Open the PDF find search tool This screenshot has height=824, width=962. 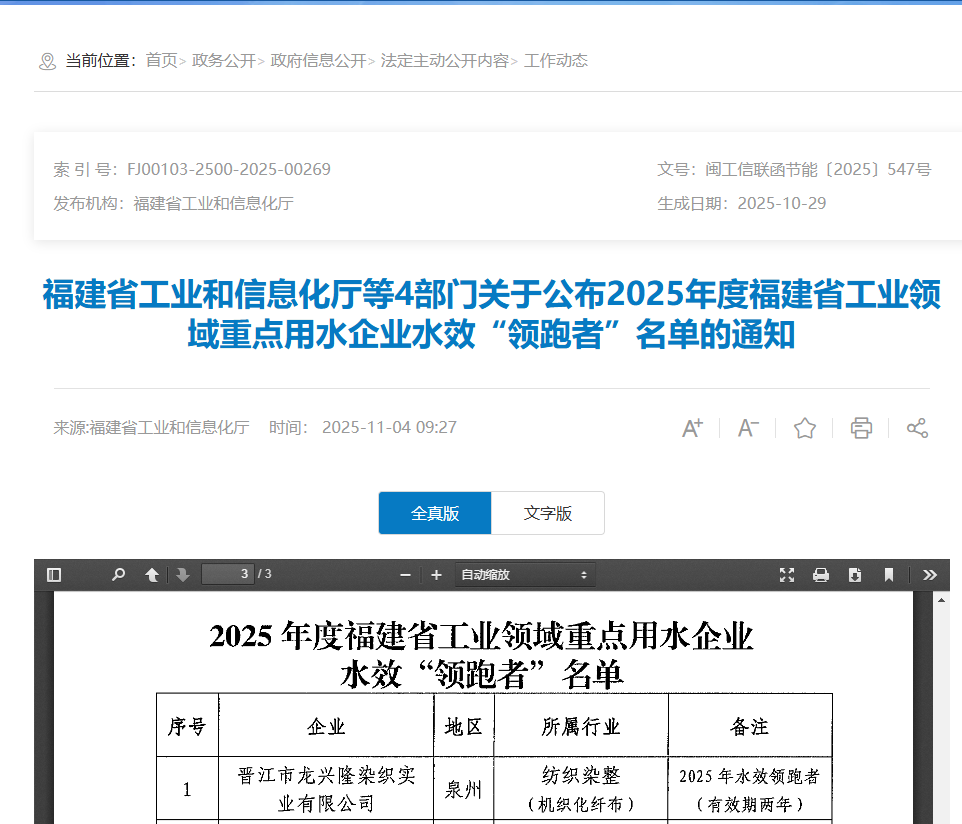(118, 575)
